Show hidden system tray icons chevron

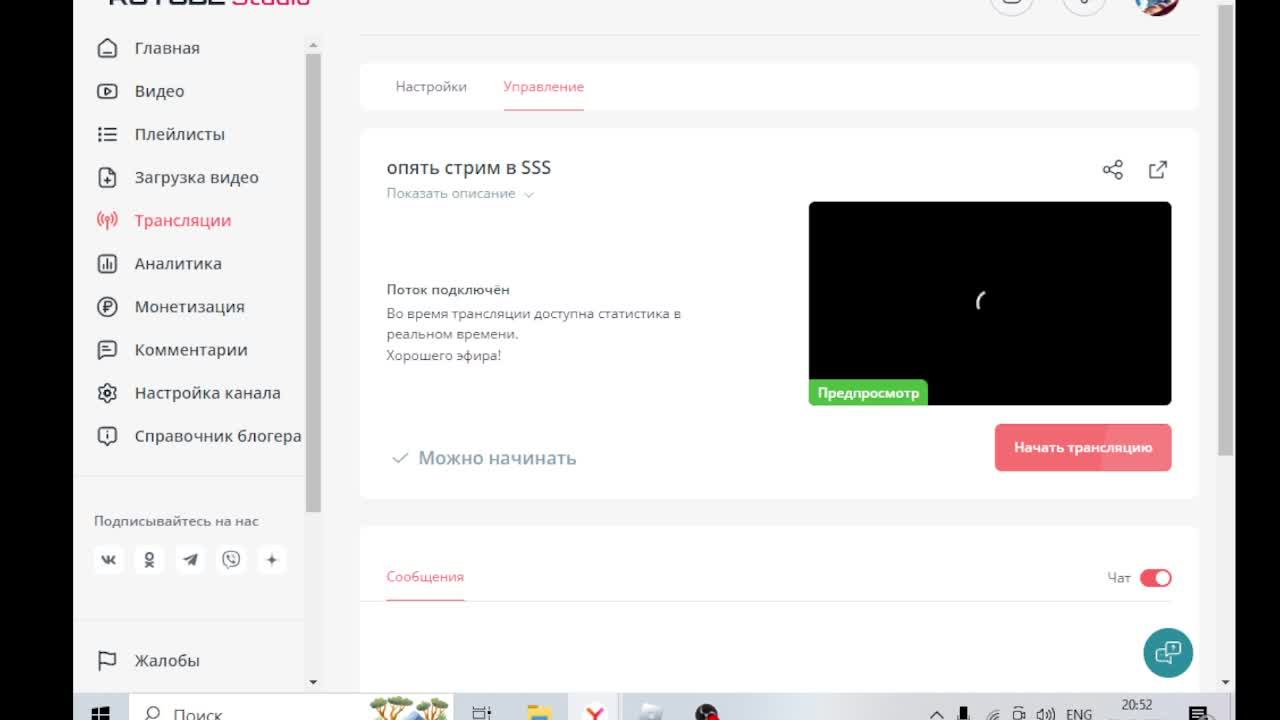coord(937,714)
